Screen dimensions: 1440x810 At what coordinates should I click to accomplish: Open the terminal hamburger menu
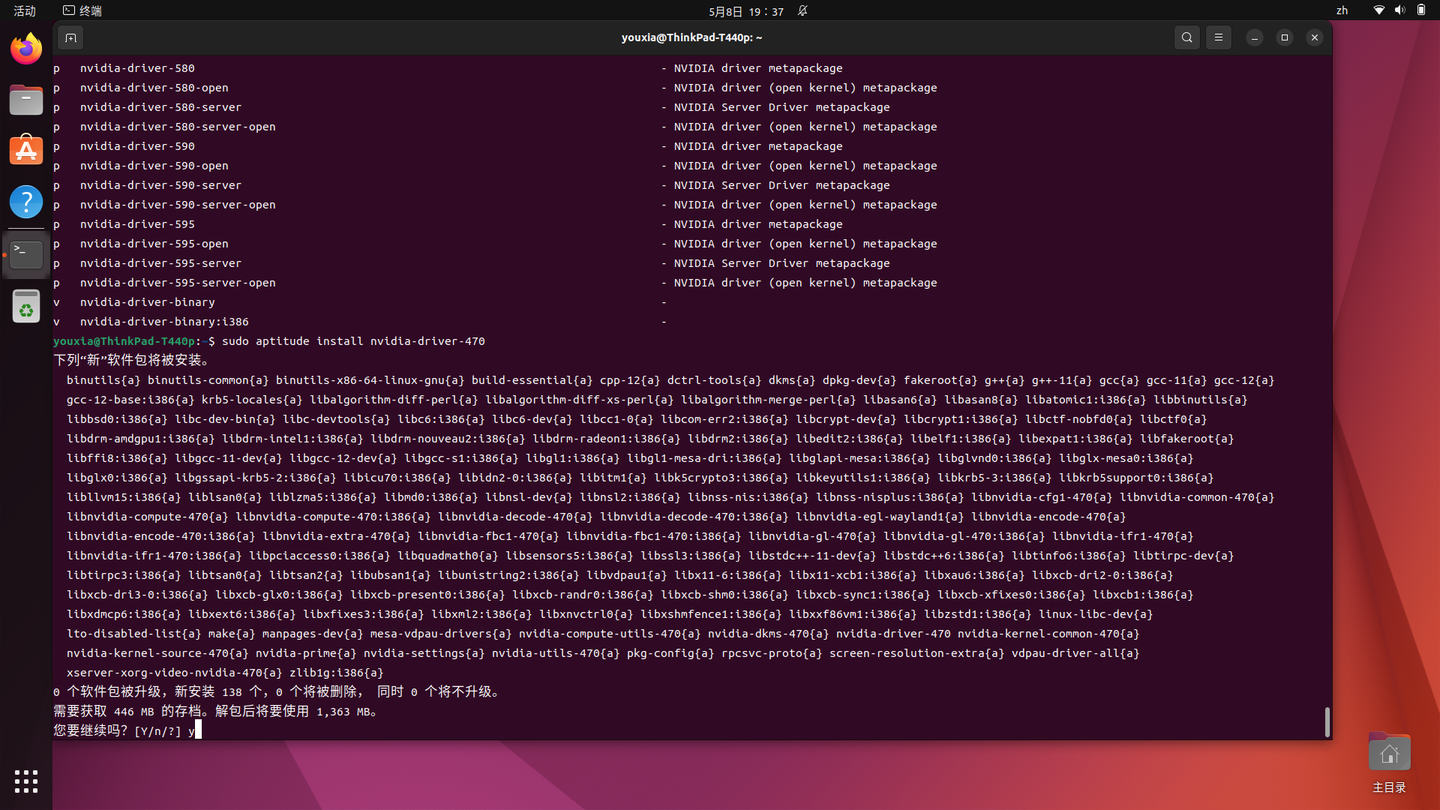tap(1218, 38)
